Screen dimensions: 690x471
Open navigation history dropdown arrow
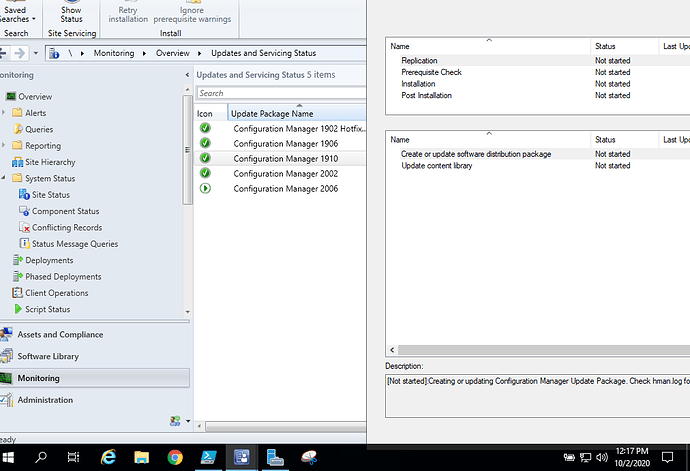pyautogui.click(x=36, y=53)
